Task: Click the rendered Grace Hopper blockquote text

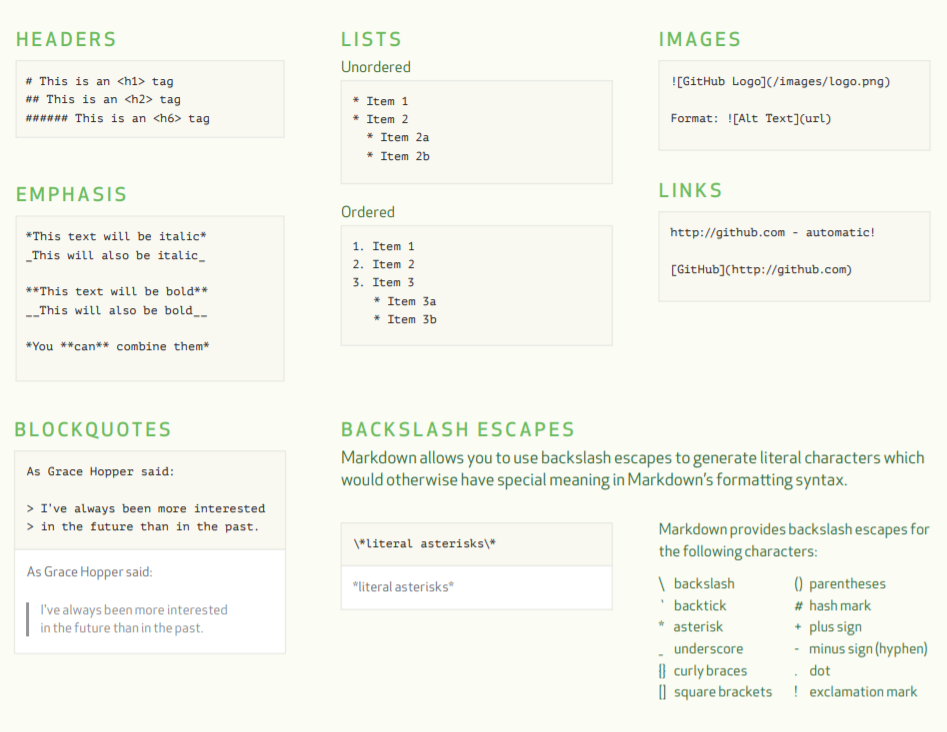Action: click(133, 619)
